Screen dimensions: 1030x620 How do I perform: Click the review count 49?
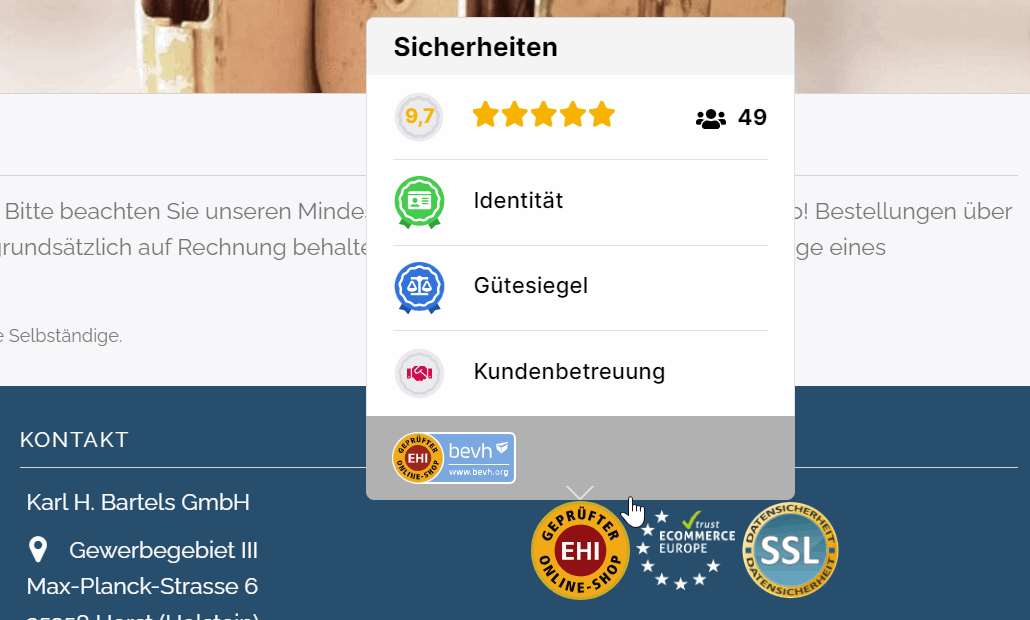tap(752, 118)
